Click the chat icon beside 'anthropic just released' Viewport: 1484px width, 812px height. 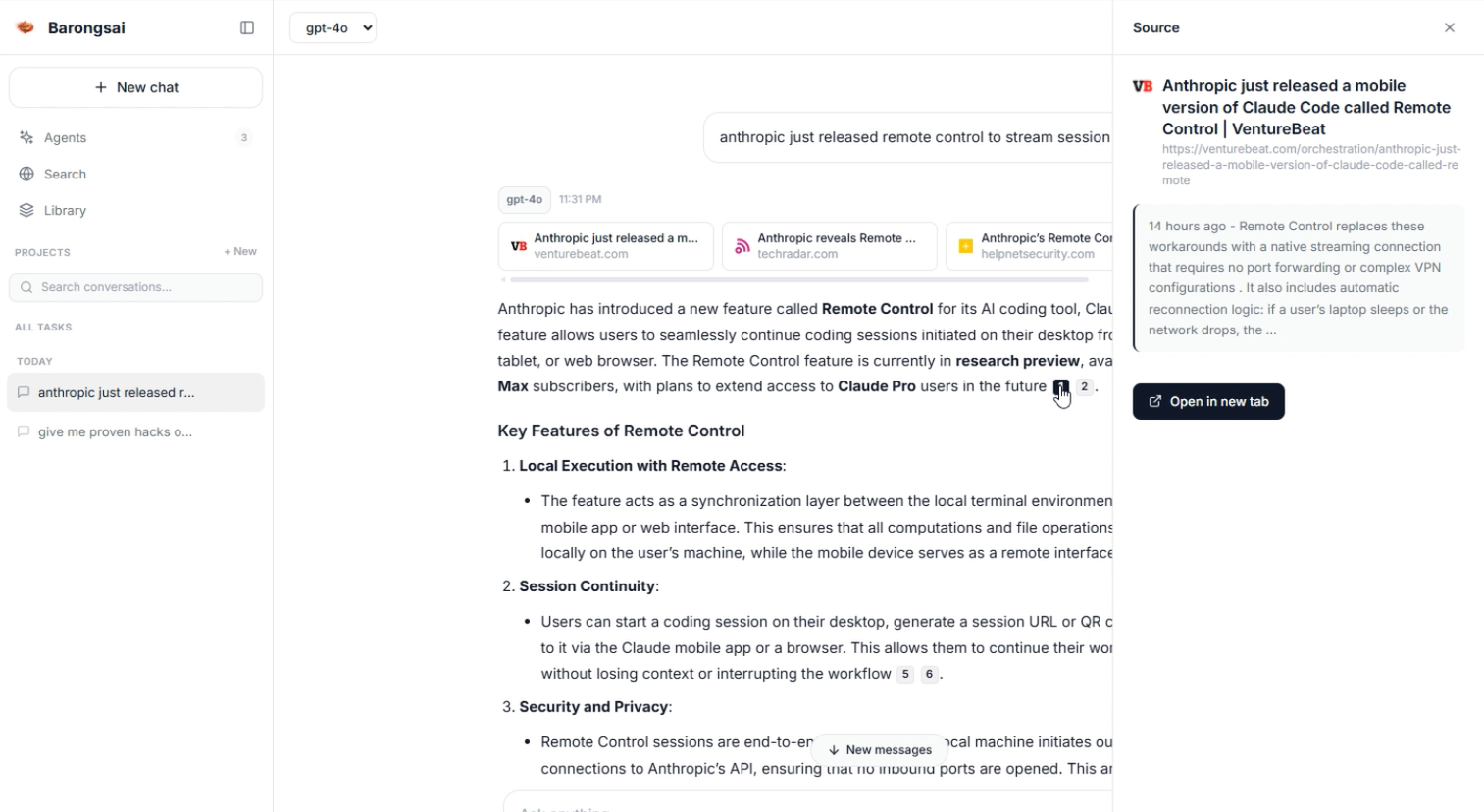(x=24, y=392)
